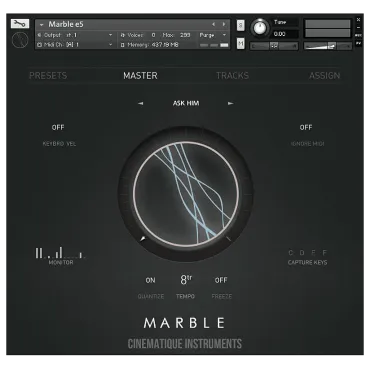
Task: Click the ASK HIM preset name
Action: tap(186, 103)
